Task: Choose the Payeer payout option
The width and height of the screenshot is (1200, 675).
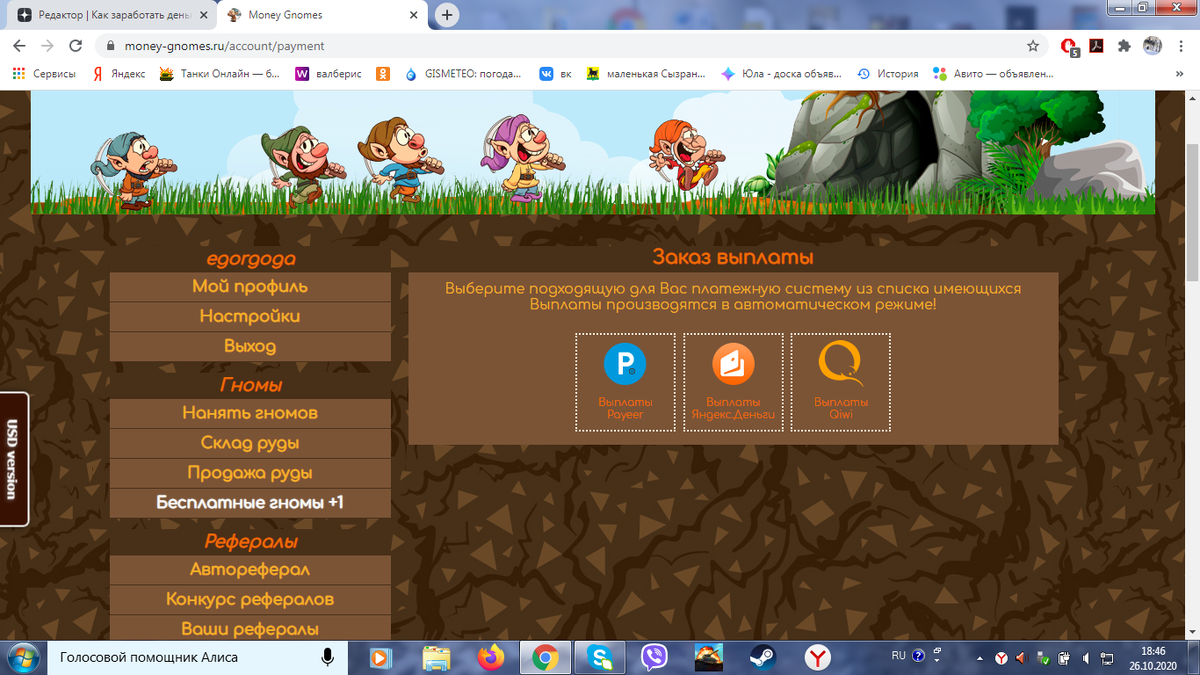Action: [626, 382]
